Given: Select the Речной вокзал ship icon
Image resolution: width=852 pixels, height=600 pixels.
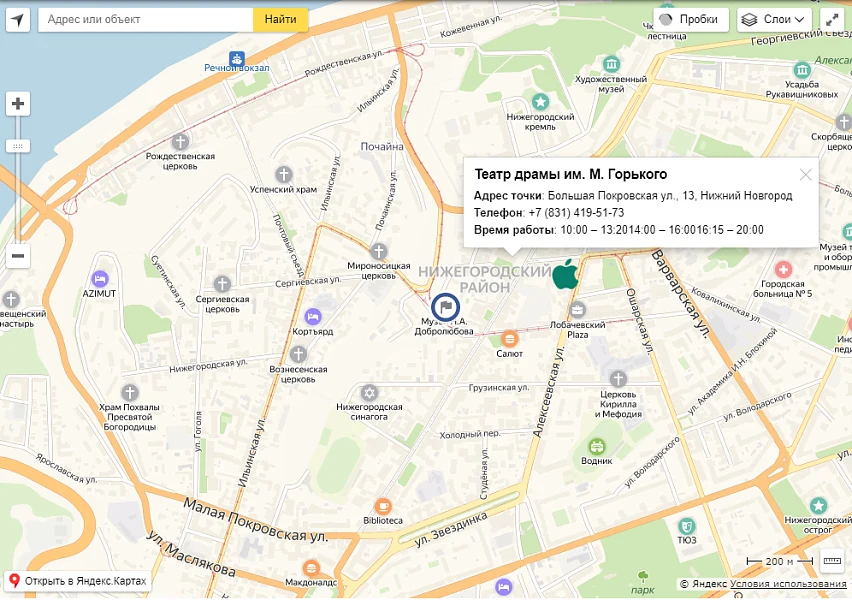Looking at the screenshot, I should coord(236,58).
